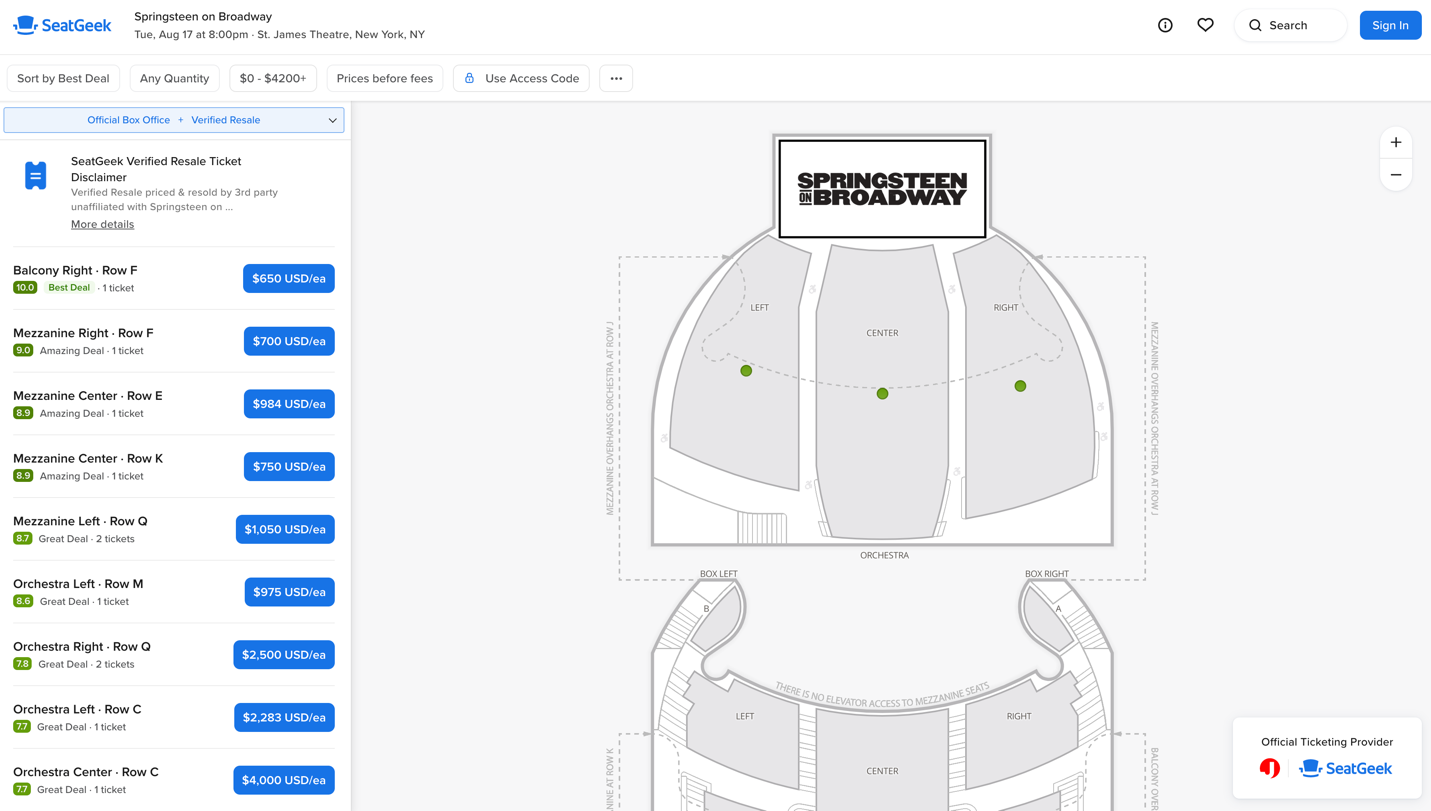Click the $650 USD Balcony Right ticket price
Screen dimensions: 1431x811
(x=288, y=278)
